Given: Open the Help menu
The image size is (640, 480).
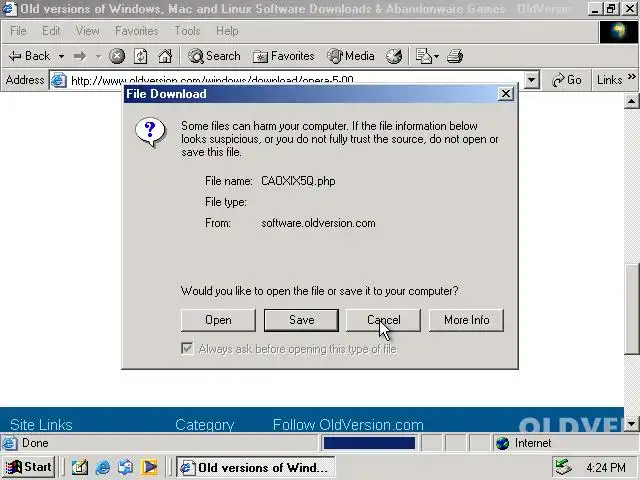Looking at the screenshot, I should pyautogui.click(x=227, y=31).
